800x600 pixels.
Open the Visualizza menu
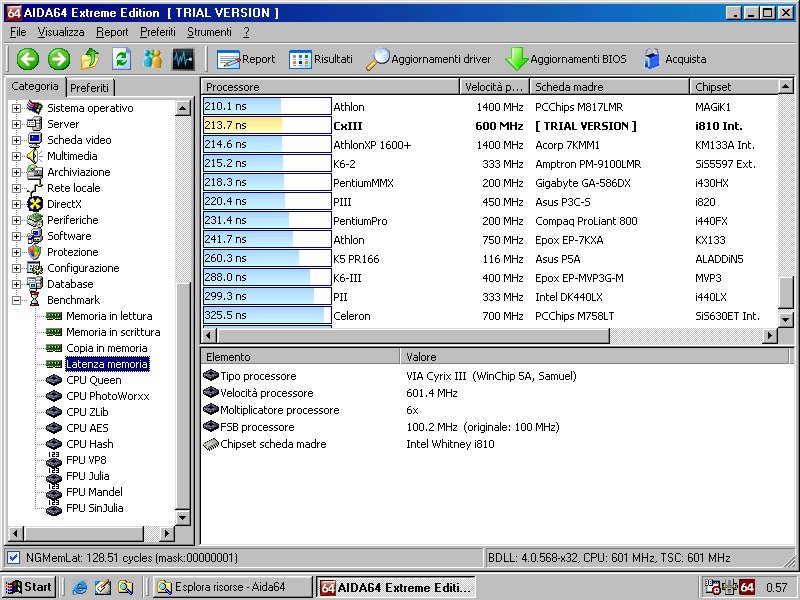pyautogui.click(x=61, y=32)
